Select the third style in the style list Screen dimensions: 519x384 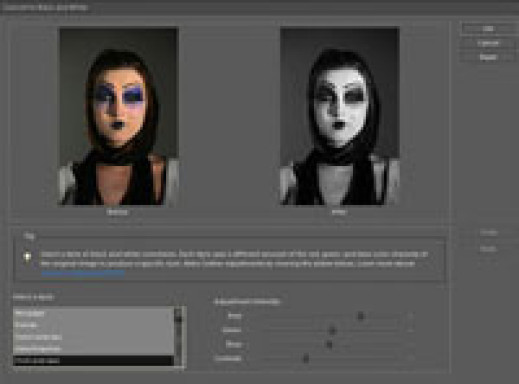click(x=93, y=337)
